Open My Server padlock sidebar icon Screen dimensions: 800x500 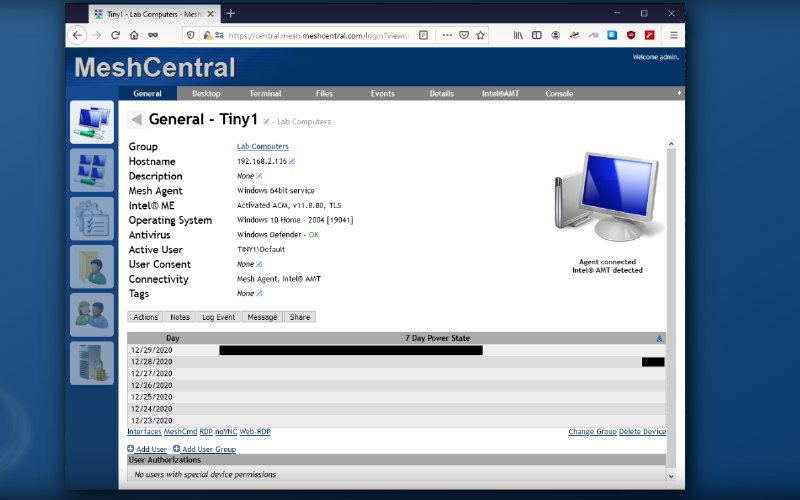[92, 363]
